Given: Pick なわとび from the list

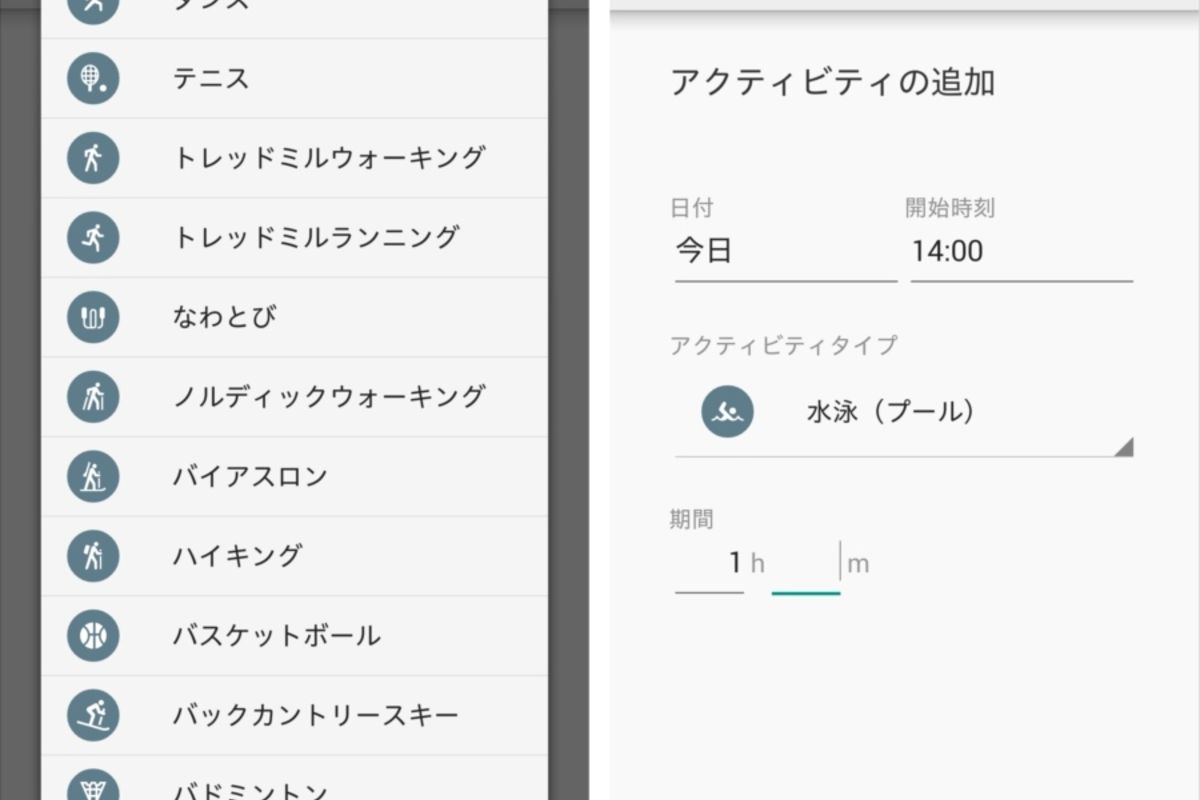Looking at the screenshot, I should coord(294,317).
